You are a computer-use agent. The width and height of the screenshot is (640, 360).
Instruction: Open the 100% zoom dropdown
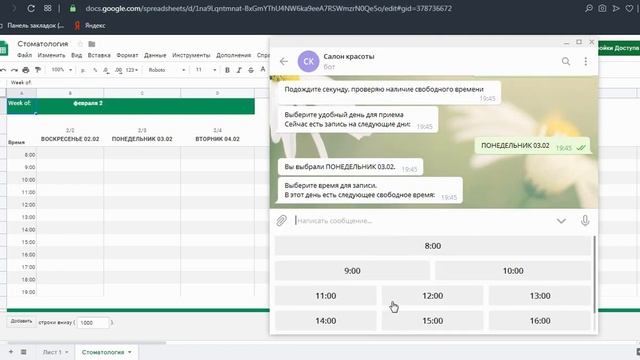[62, 70]
